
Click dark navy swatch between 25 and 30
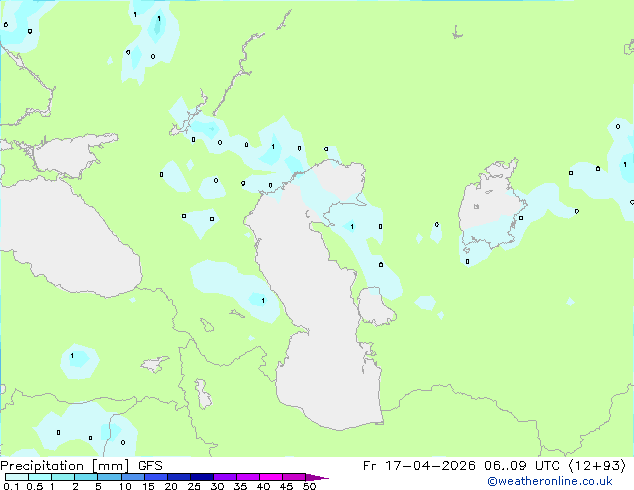pos(202,477)
